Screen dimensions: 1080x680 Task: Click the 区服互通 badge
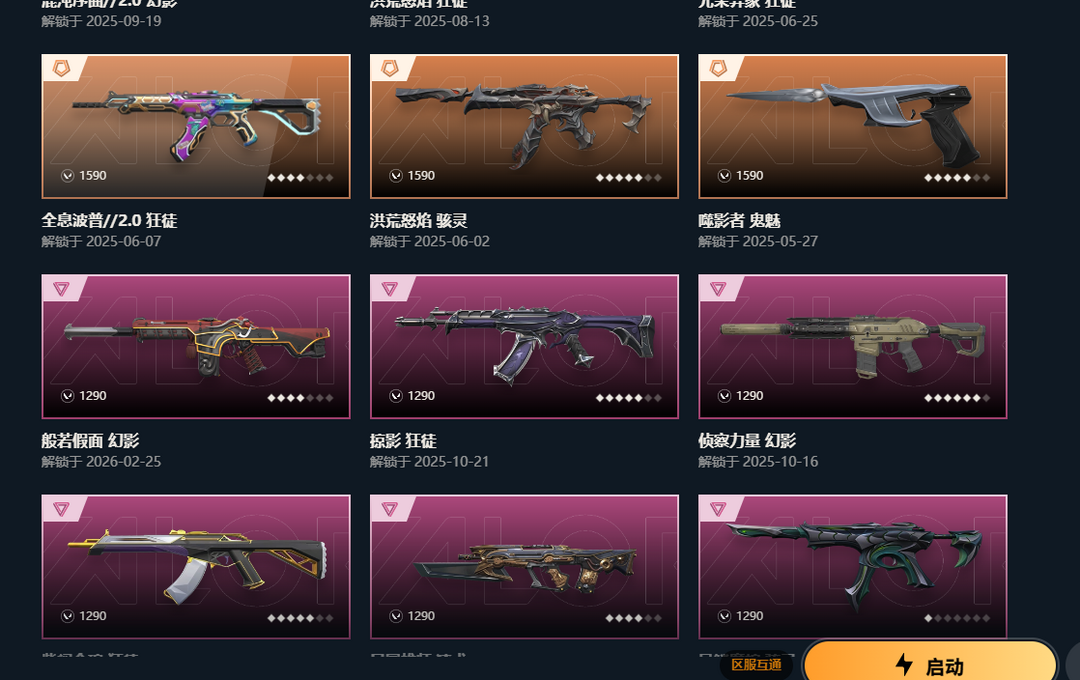(x=756, y=665)
